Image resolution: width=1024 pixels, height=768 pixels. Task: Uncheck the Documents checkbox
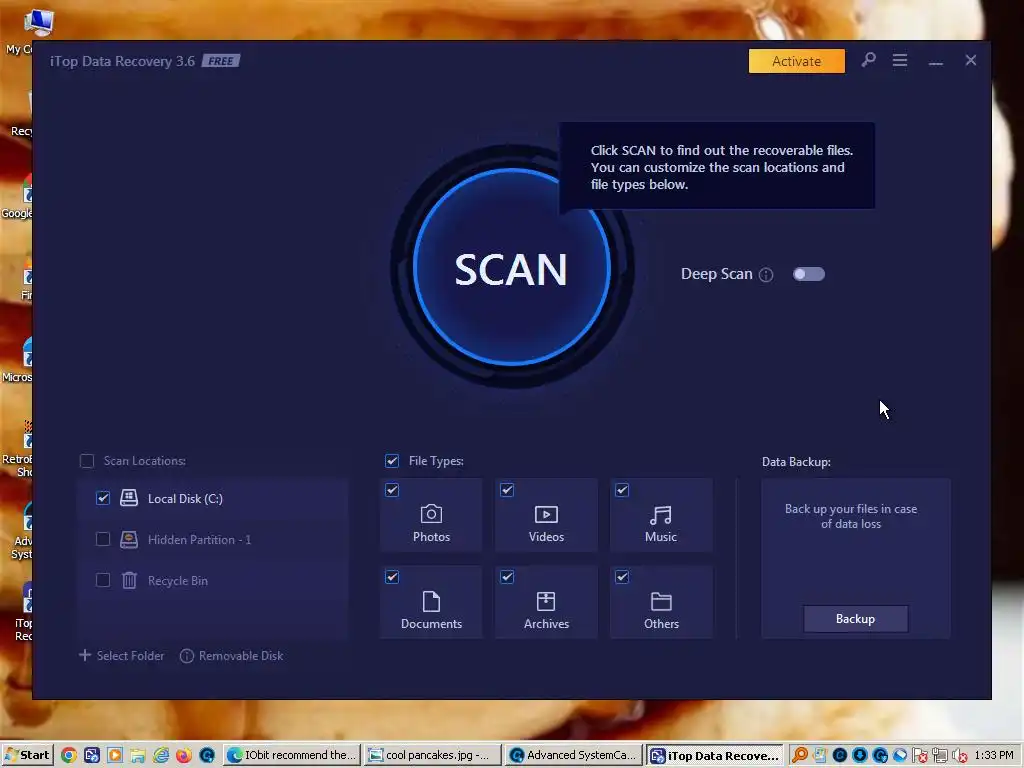click(x=392, y=577)
